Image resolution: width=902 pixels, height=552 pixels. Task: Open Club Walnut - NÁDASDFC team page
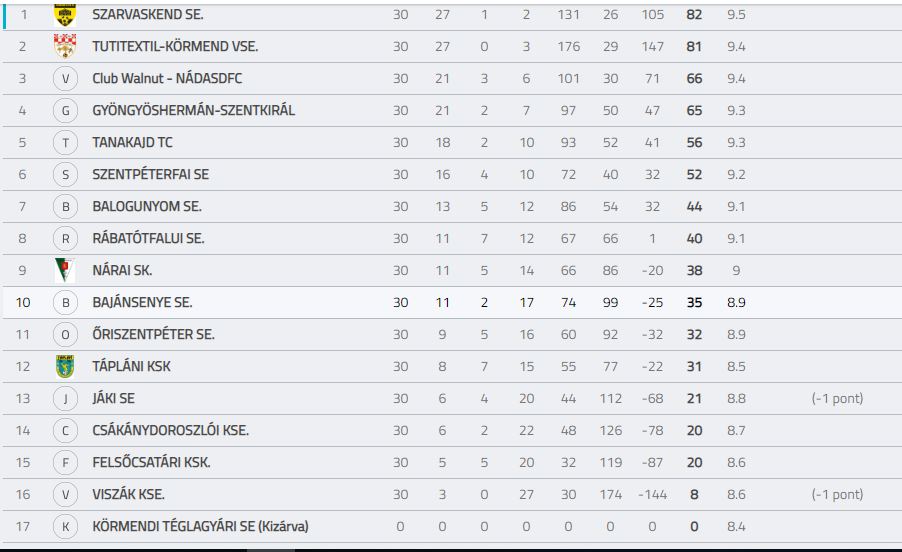tap(167, 78)
